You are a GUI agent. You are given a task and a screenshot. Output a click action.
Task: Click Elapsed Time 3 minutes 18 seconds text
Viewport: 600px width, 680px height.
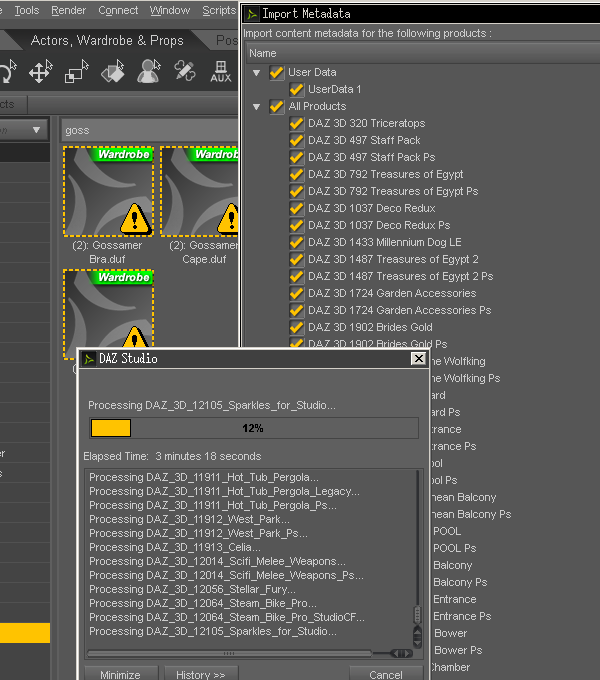[x=172, y=456]
